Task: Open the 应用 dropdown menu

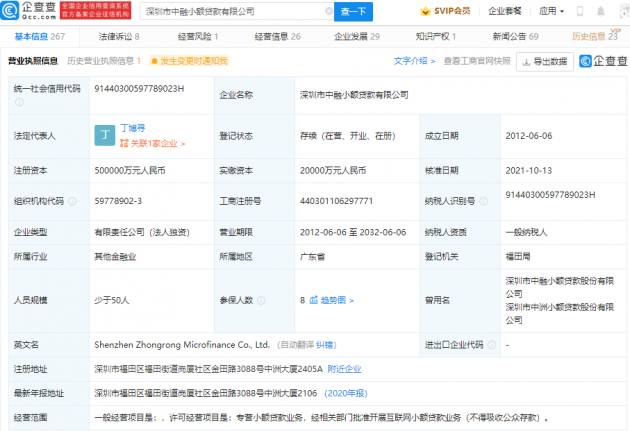Action: pyautogui.click(x=577, y=12)
